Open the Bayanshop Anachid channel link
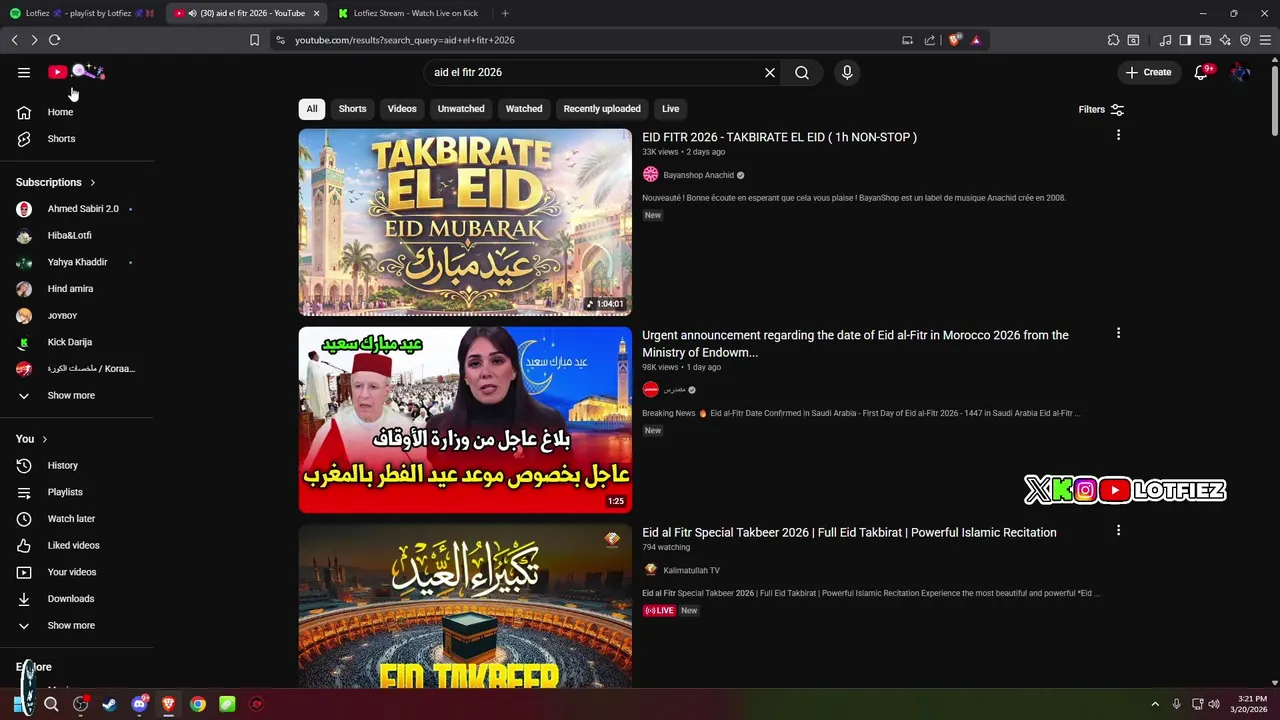The image size is (1280, 720). [698, 175]
